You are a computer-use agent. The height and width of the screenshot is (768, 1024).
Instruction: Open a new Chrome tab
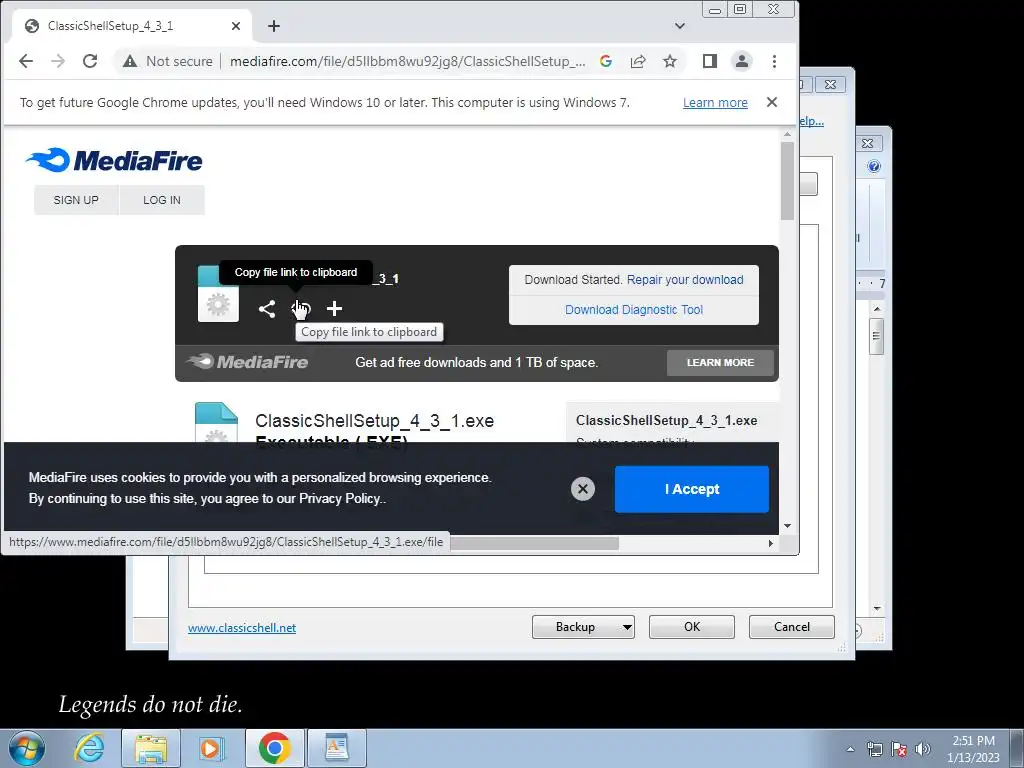274,26
